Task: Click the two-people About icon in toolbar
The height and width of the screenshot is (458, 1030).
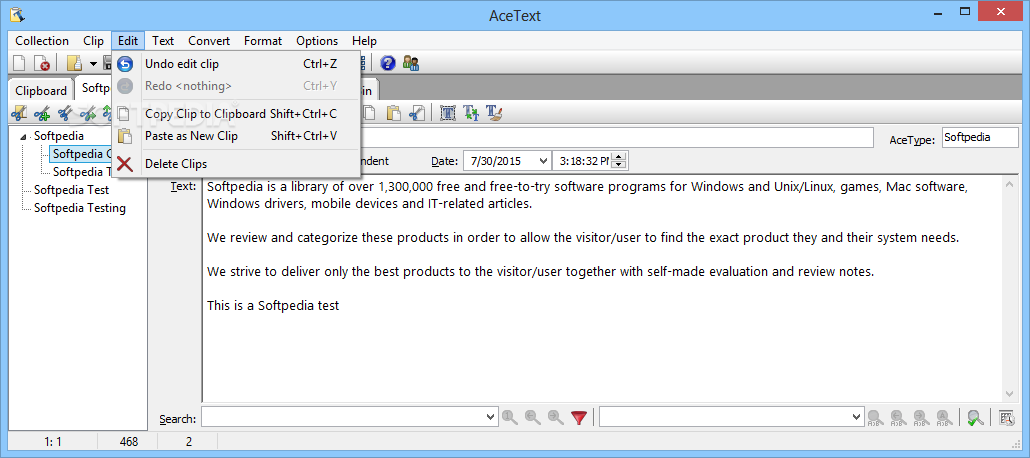Action: (411, 63)
